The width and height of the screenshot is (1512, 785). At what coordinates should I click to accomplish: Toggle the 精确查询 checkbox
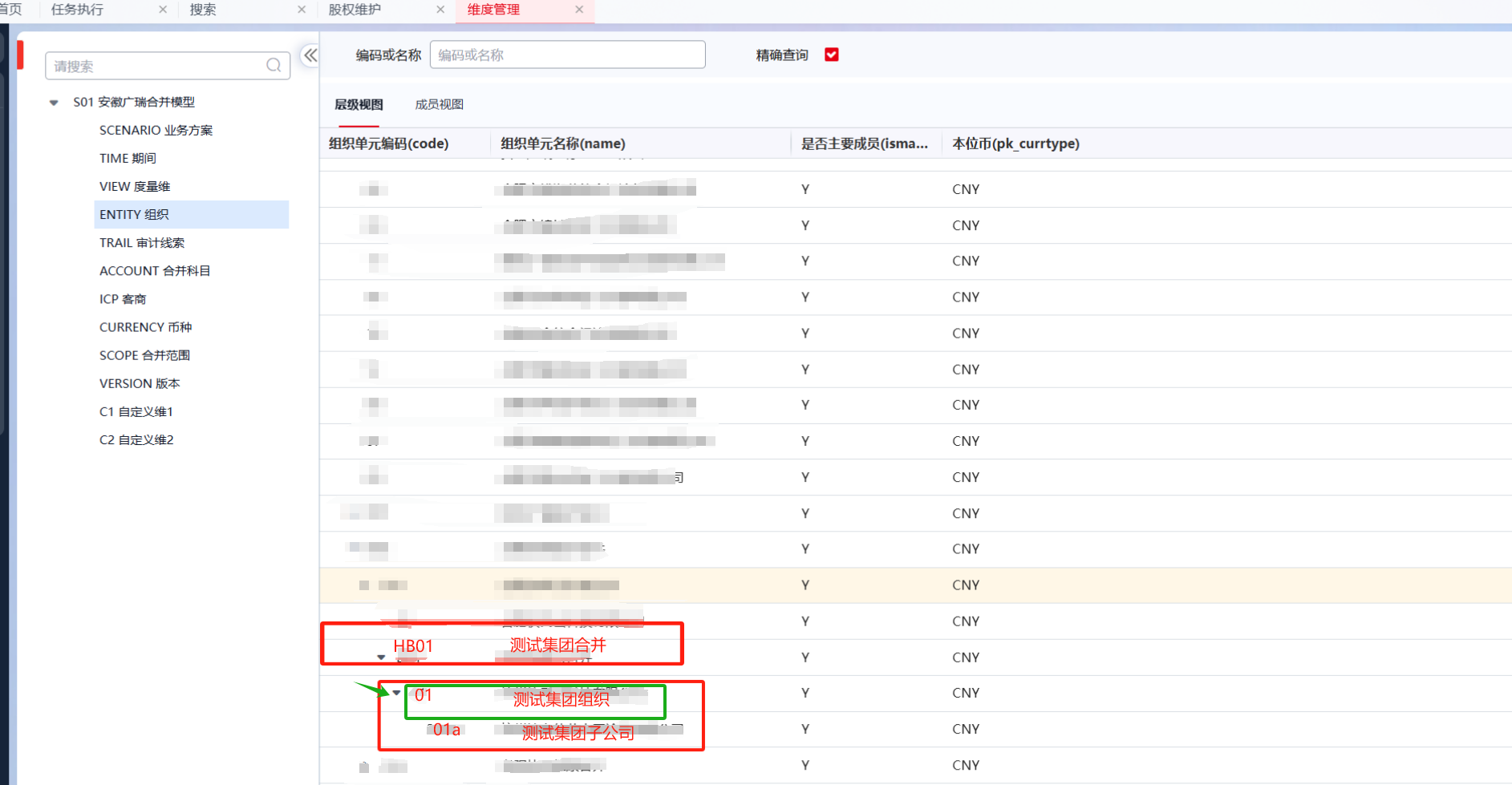[x=832, y=55]
